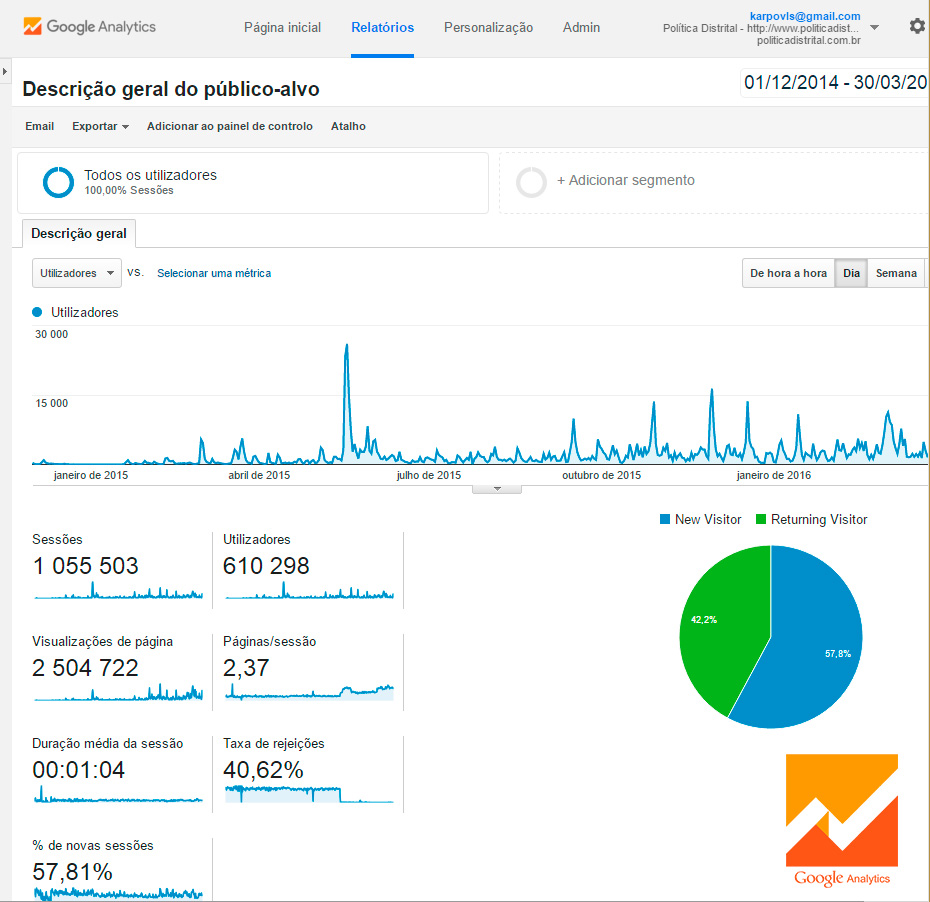Open the Exportar dropdown menu
The width and height of the screenshot is (930, 902).
click(x=100, y=127)
